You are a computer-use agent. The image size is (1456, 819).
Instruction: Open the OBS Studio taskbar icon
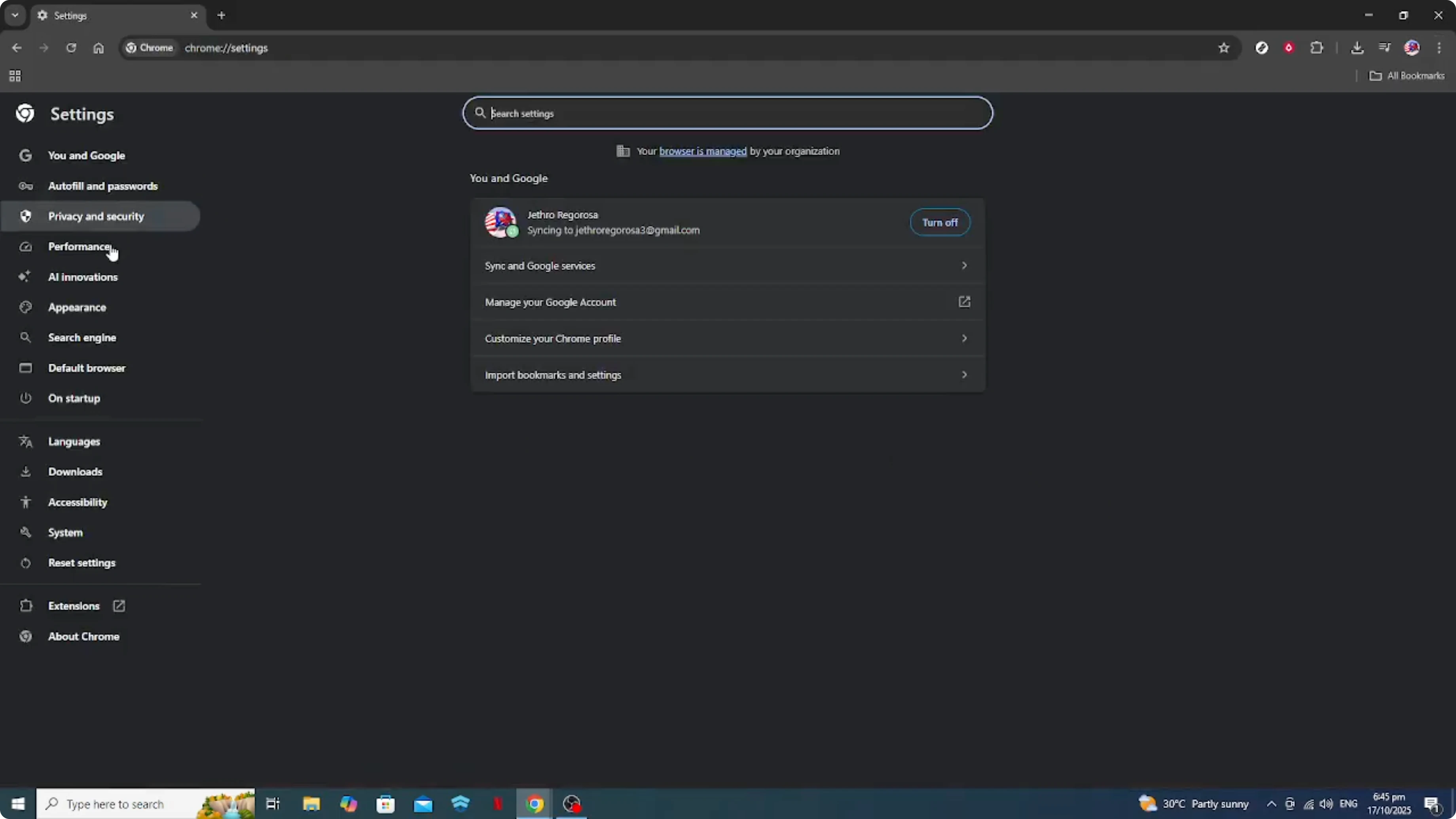click(571, 803)
